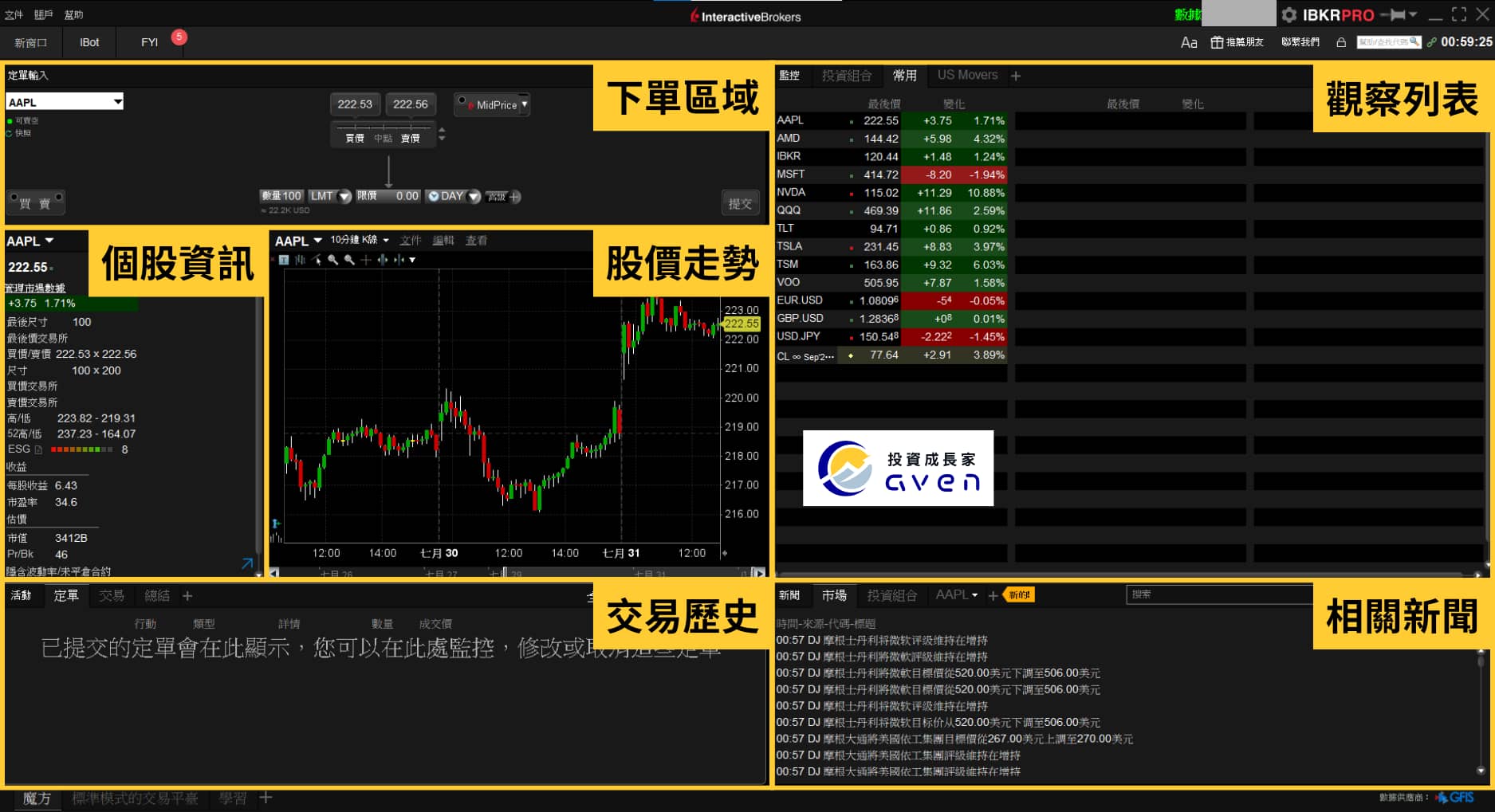Toggle the 賣 sell radio button
The height and width of the screenshot is (812, 1495).
58,196
